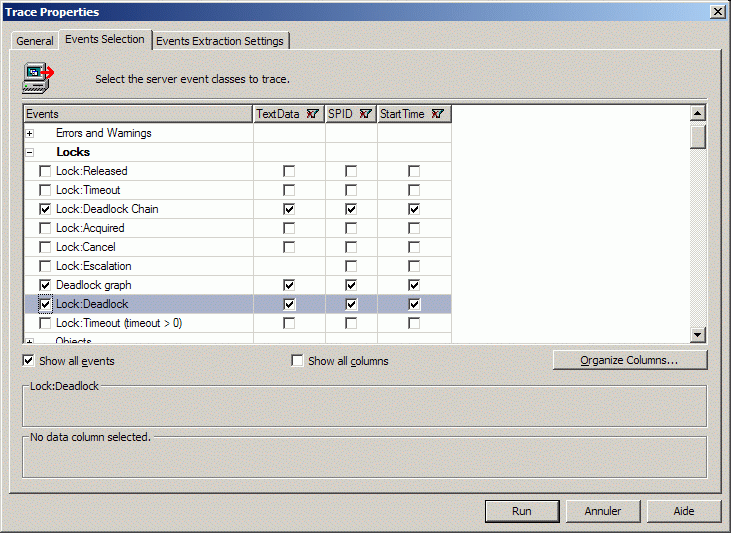Viewport: 731px width, 533px height.
Task: Disable the Show all events option
Action: click(x=29, y=361)
